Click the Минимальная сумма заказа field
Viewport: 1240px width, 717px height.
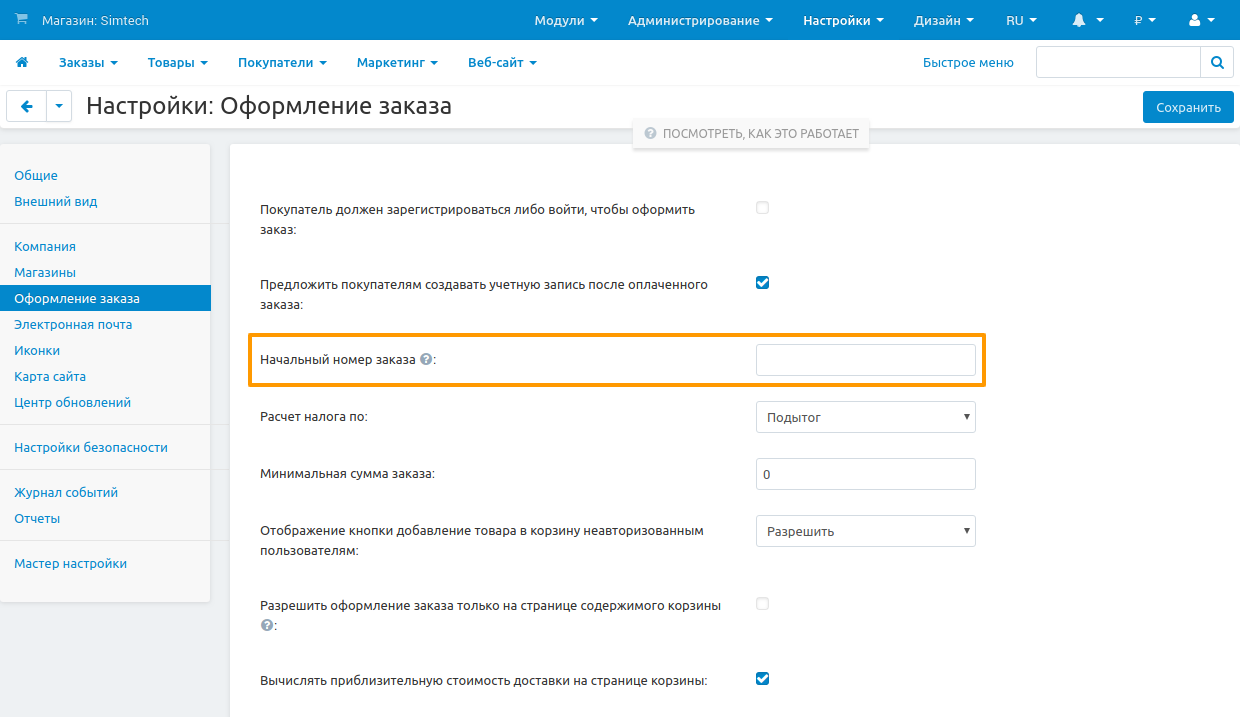coord(865,474)
